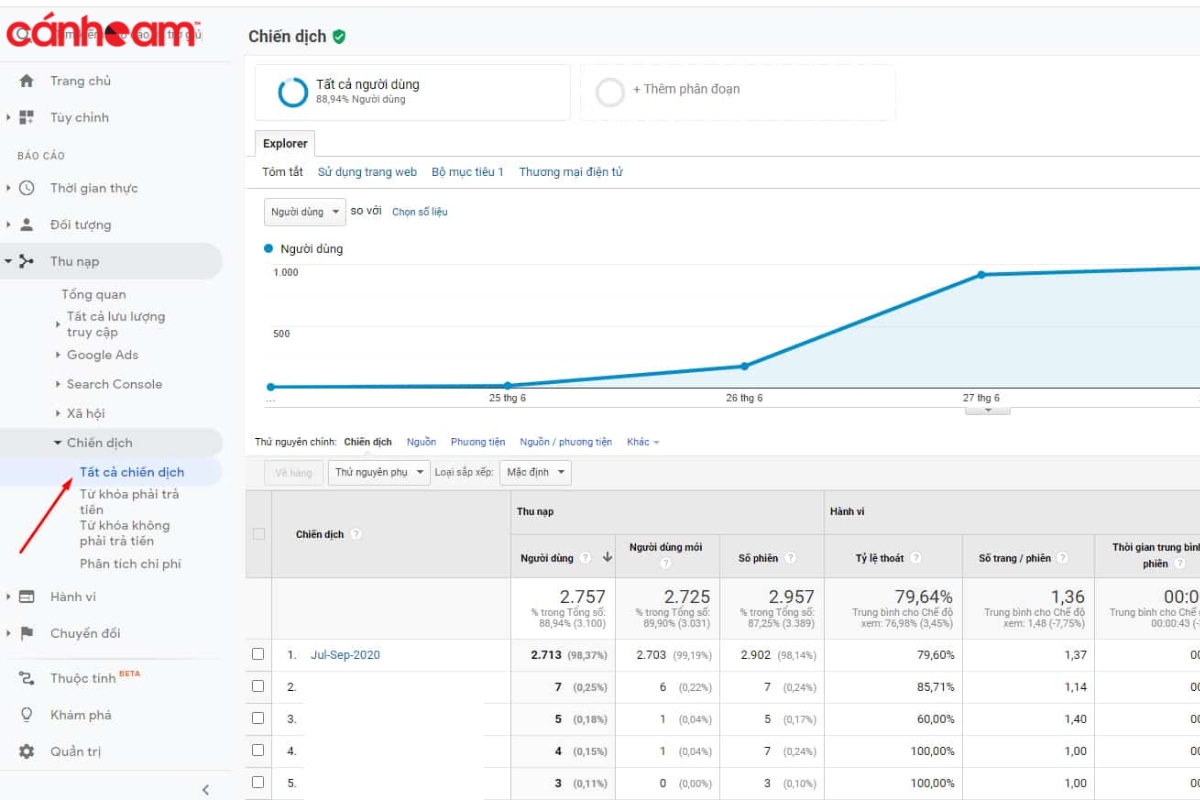This screenshot has height=800, width=1200.
Task: Click the 27 thg 6 chart data point
Action: coord(981,274)
